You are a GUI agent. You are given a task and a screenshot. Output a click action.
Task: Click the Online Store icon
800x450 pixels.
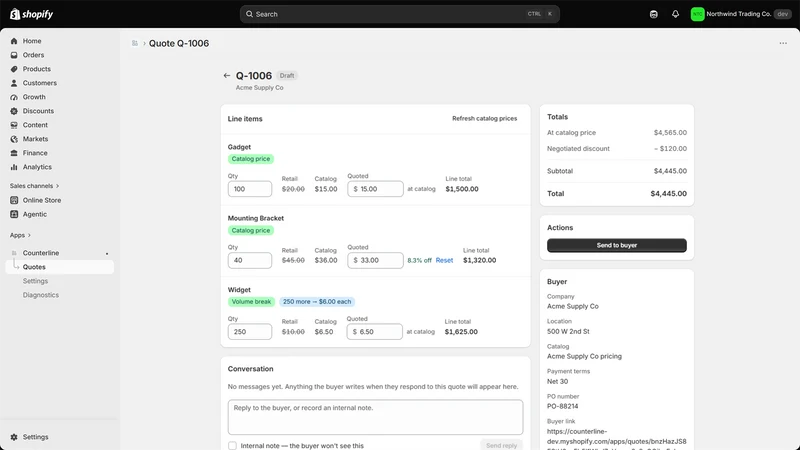[x=14, y=200]
